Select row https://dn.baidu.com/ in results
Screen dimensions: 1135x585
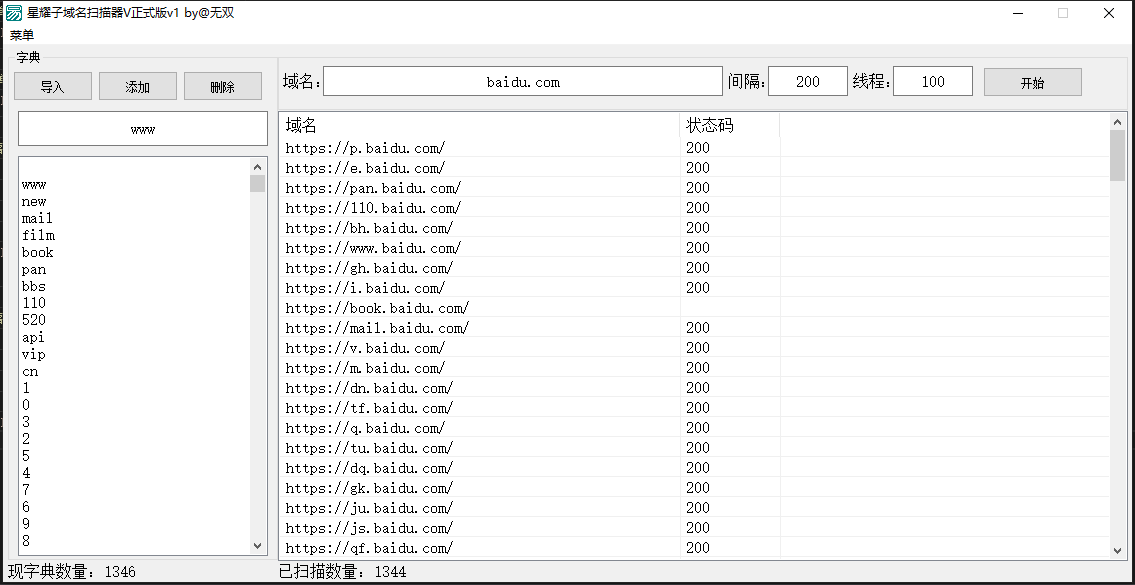(694, 388)
